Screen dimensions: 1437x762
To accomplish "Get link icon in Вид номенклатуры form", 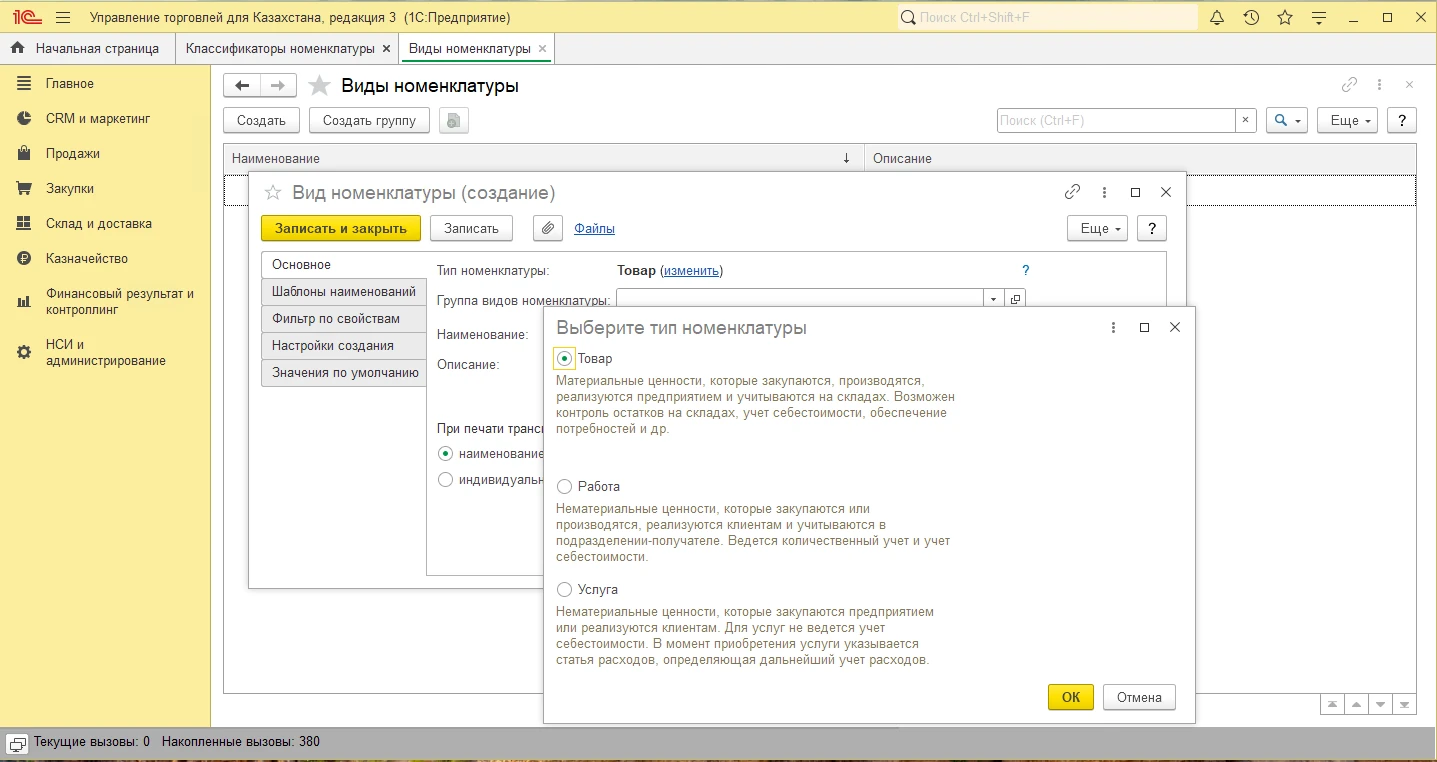I will 1072,191.
